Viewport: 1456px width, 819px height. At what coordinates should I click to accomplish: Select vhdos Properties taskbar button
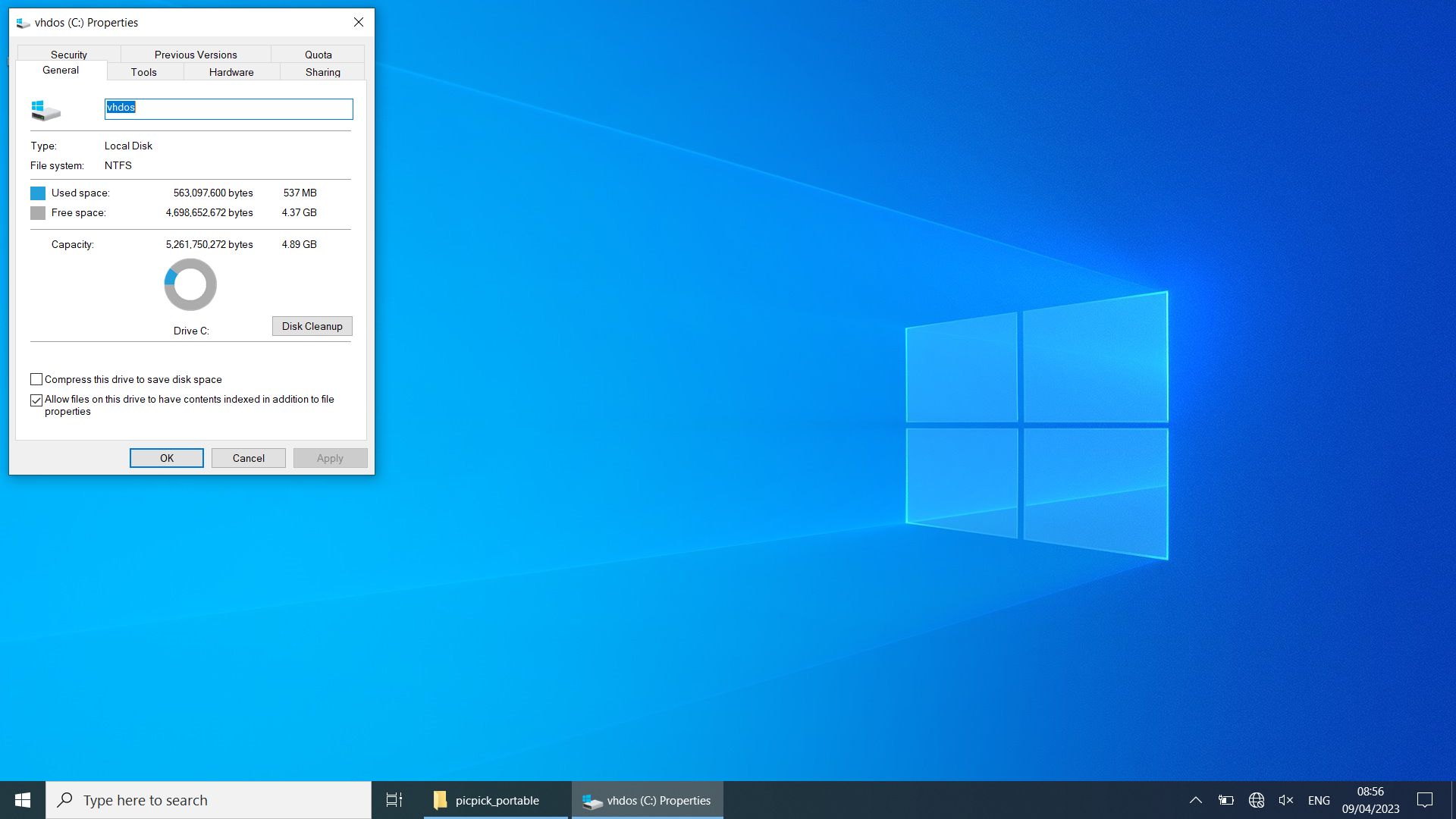(x=648, y=800)
